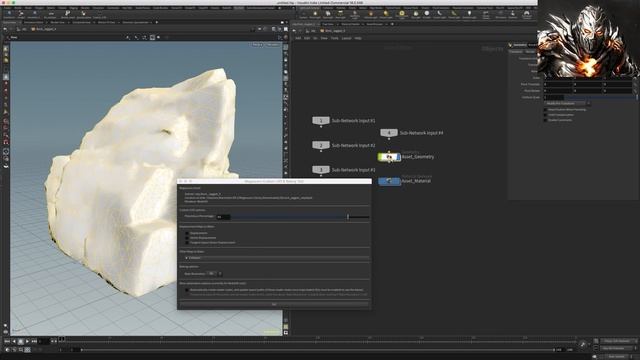Create an Ambient Light from the shelf
The width and height of the screenshot is (640, 360).
(x=469, y=14)
